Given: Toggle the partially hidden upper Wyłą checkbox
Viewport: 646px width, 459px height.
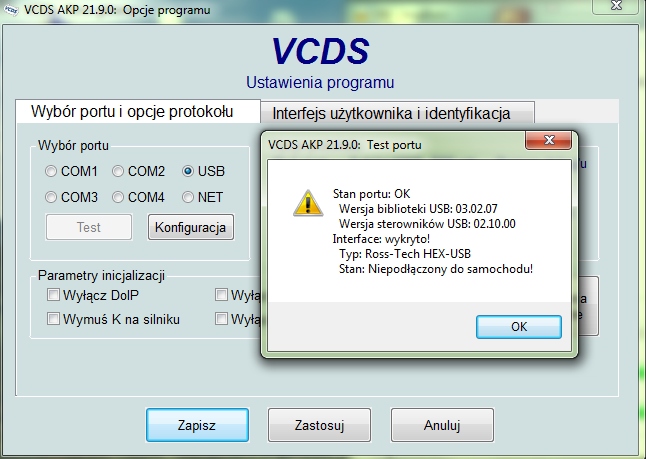Looking at the screenshot, I should click(221, 295).
